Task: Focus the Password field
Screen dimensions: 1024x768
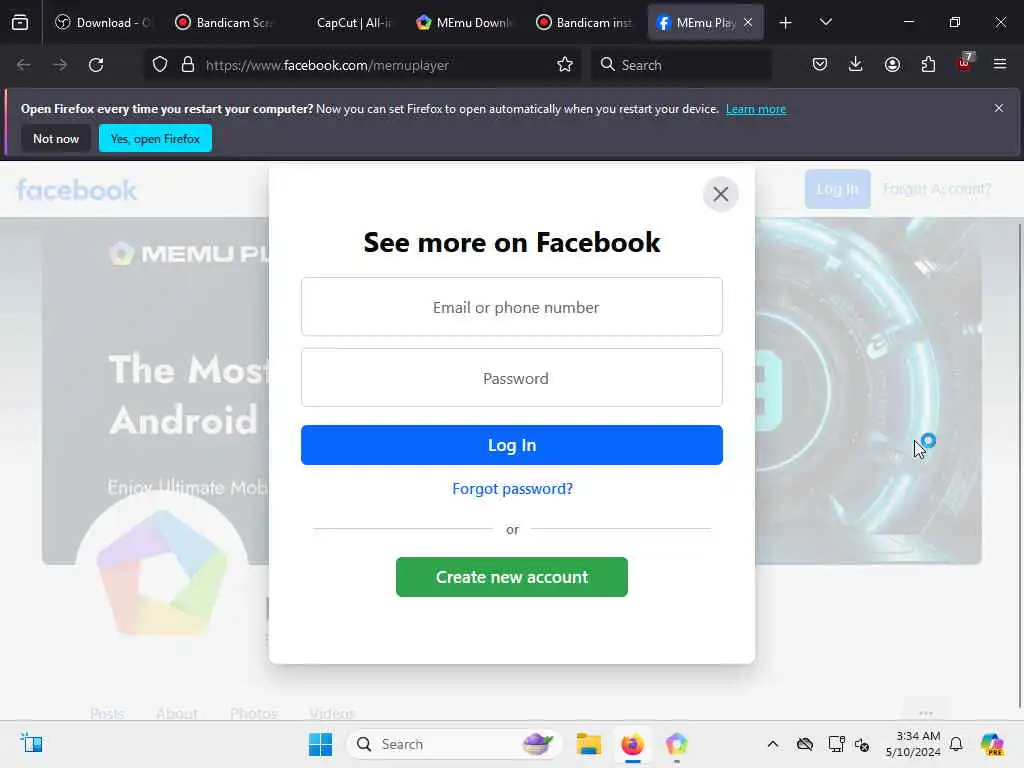Action: pos(511,378)
